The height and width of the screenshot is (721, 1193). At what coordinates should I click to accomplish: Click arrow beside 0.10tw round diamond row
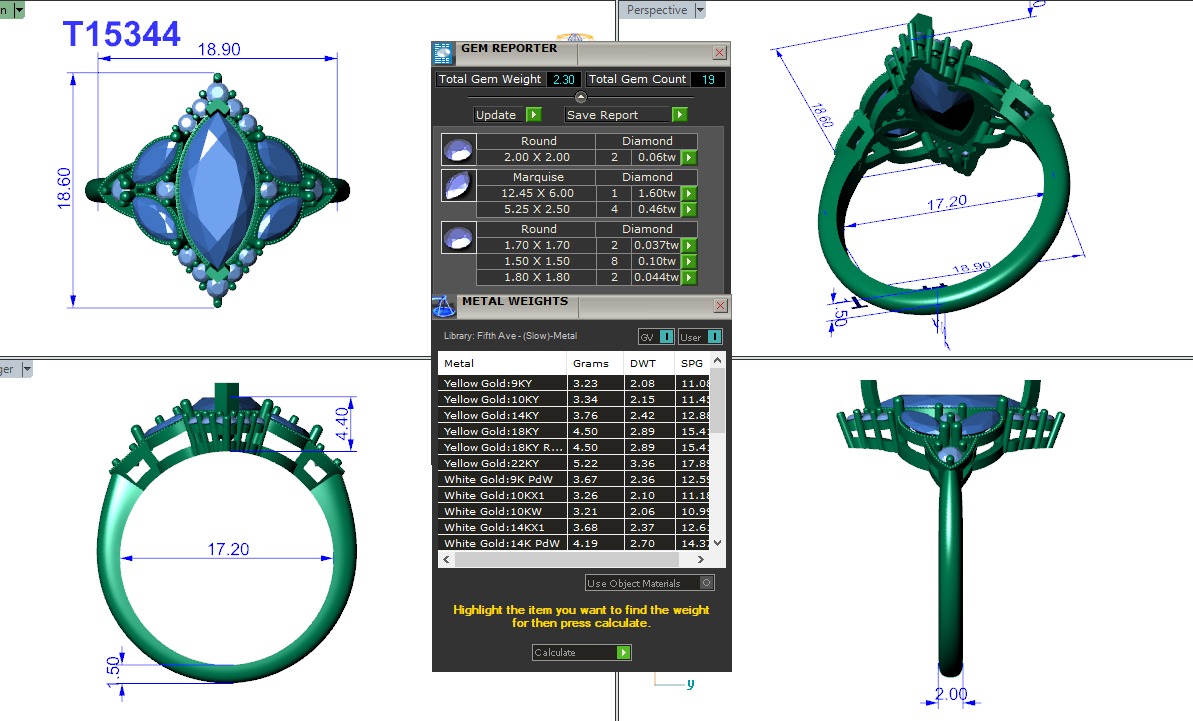point(689,262)
